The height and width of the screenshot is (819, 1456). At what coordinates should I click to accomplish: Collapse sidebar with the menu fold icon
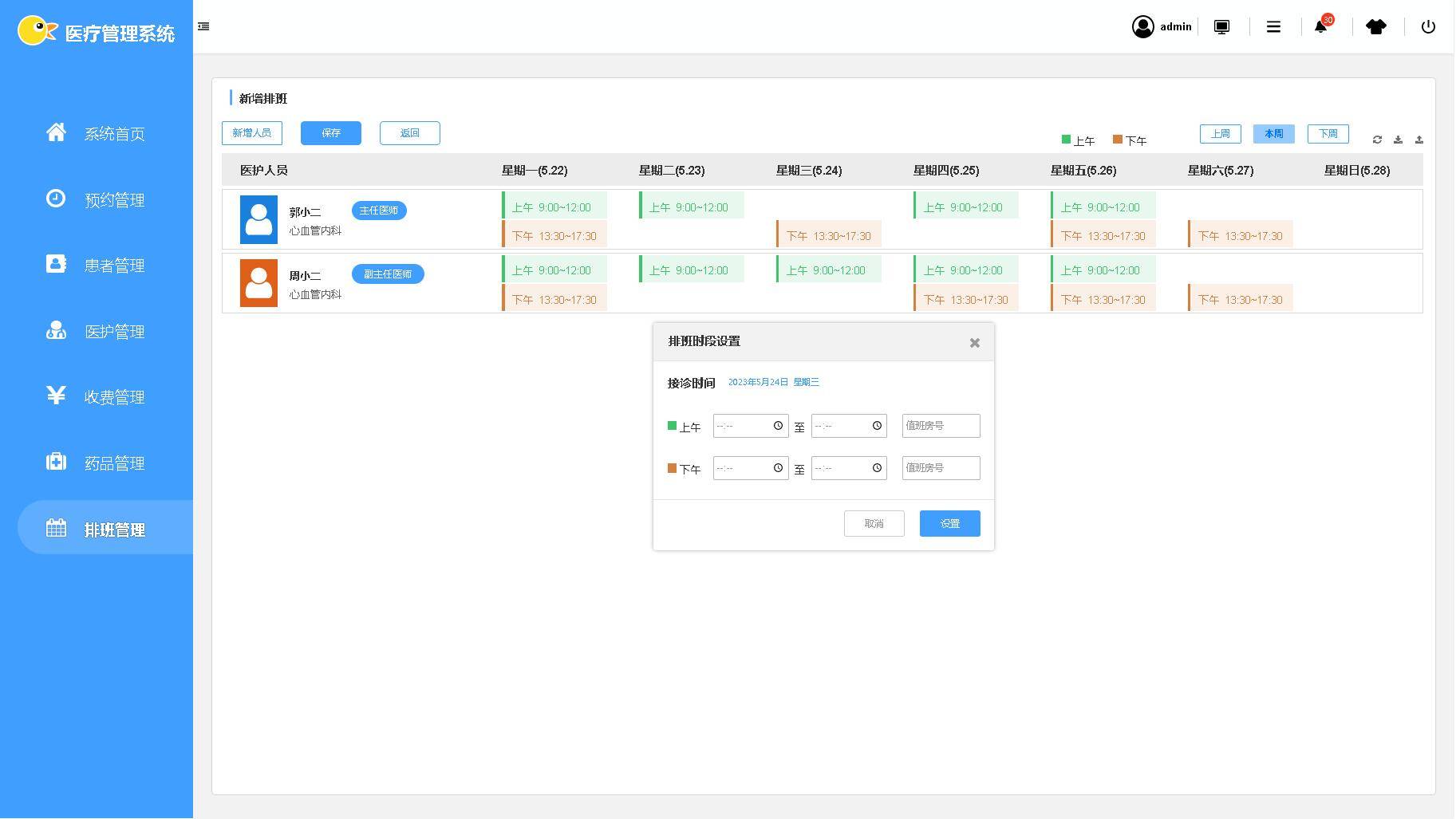coord(203,26)
